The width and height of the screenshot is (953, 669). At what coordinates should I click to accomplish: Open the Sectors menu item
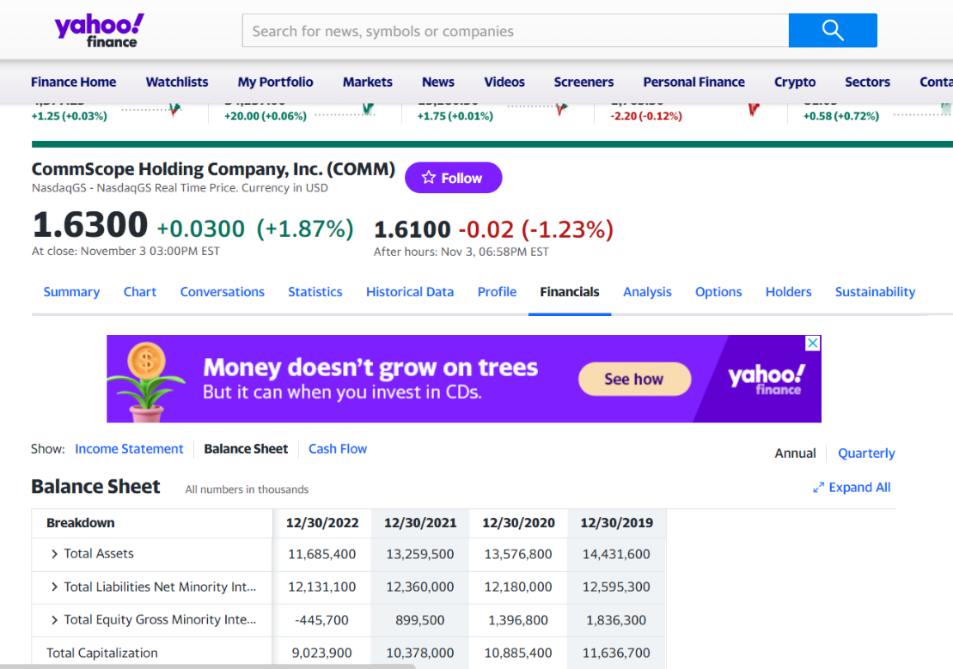click(x=867, y=82)
